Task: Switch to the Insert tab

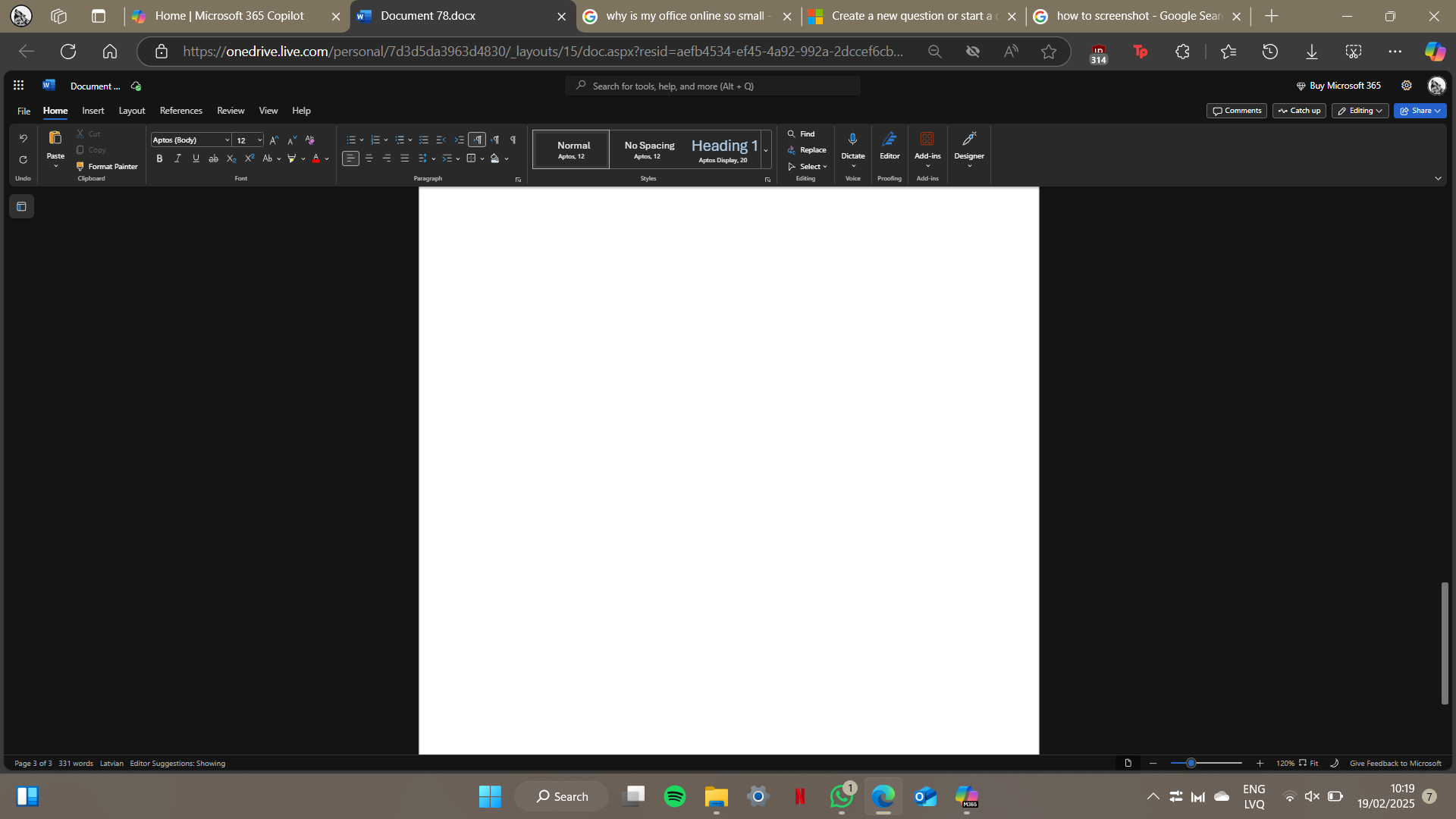Action: point(93,111)
